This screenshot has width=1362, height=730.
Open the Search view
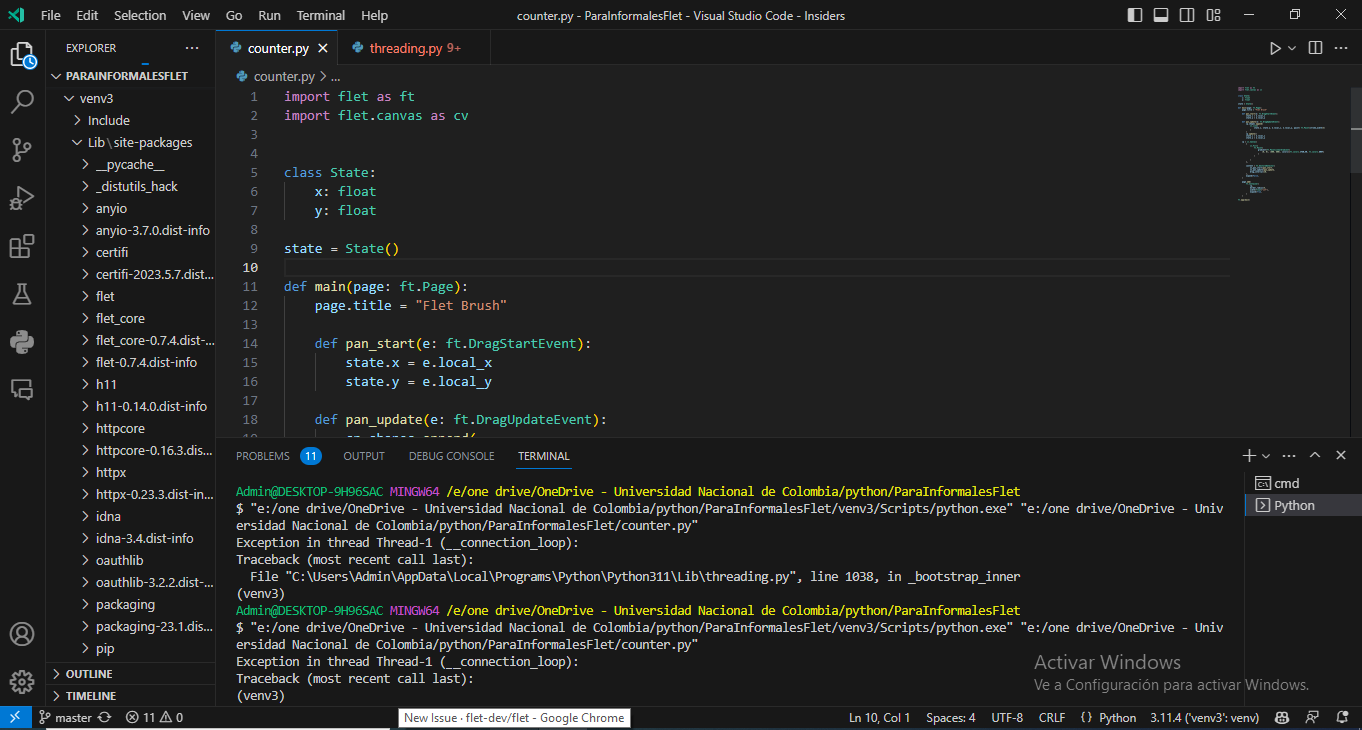(x=22, y=100)
